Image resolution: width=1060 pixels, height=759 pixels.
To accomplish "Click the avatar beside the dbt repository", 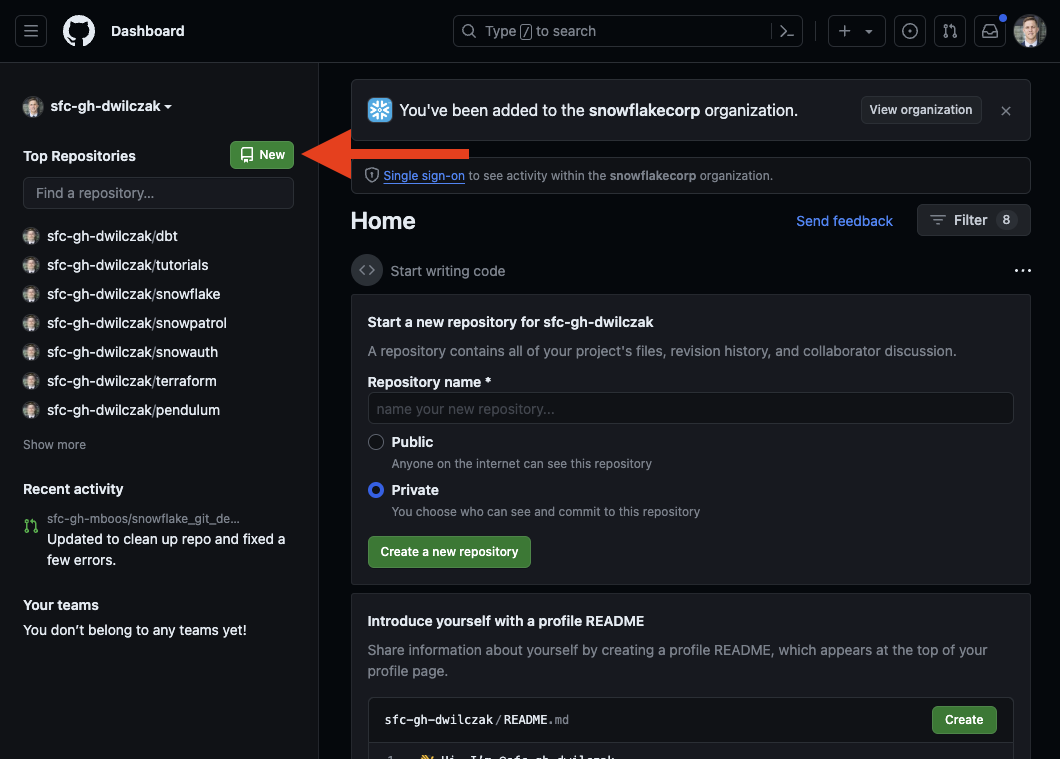I will pyautogui.click(x=31, y=236).
